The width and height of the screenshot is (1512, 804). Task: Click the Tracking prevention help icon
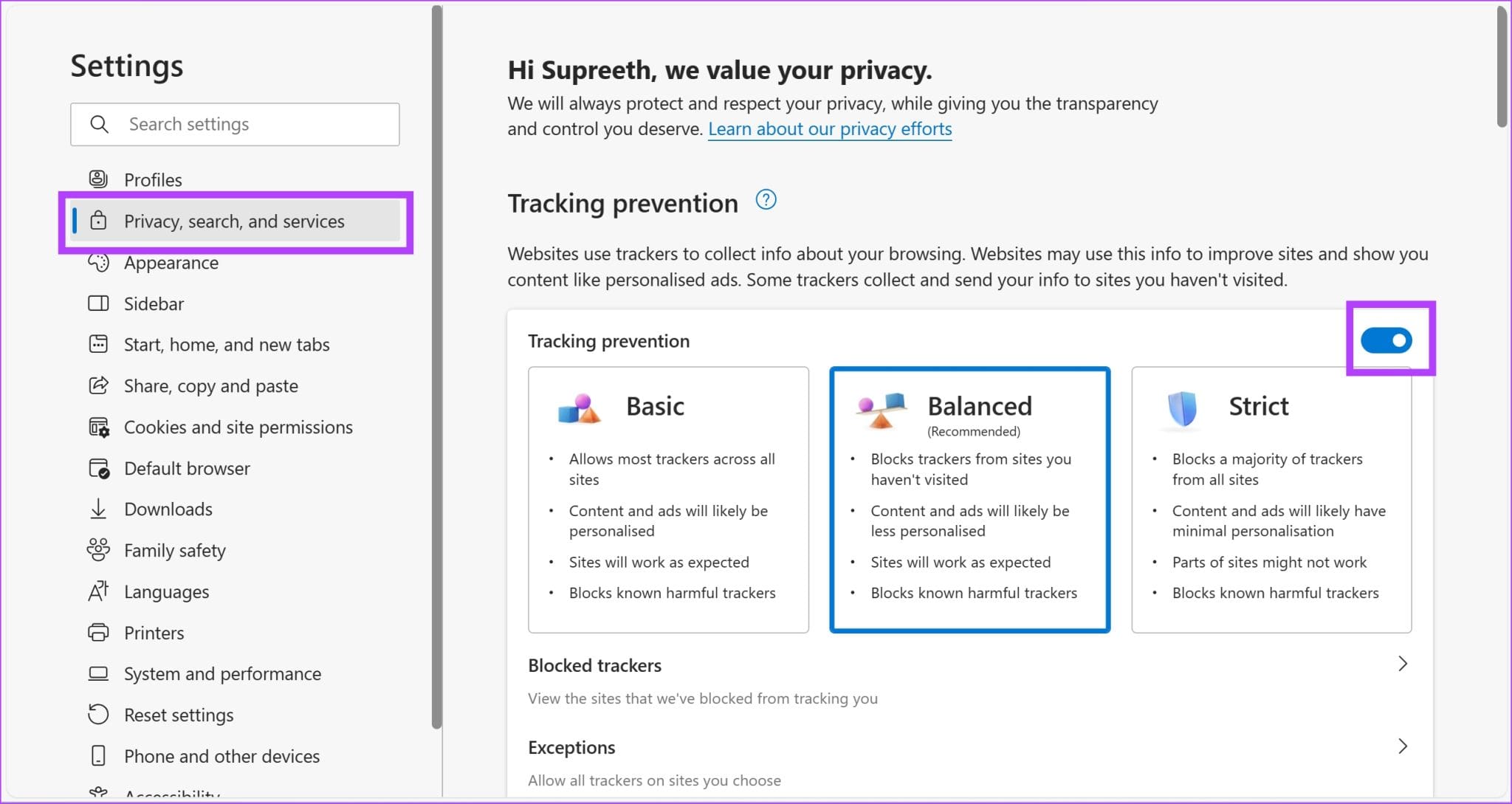pos(767,199)
